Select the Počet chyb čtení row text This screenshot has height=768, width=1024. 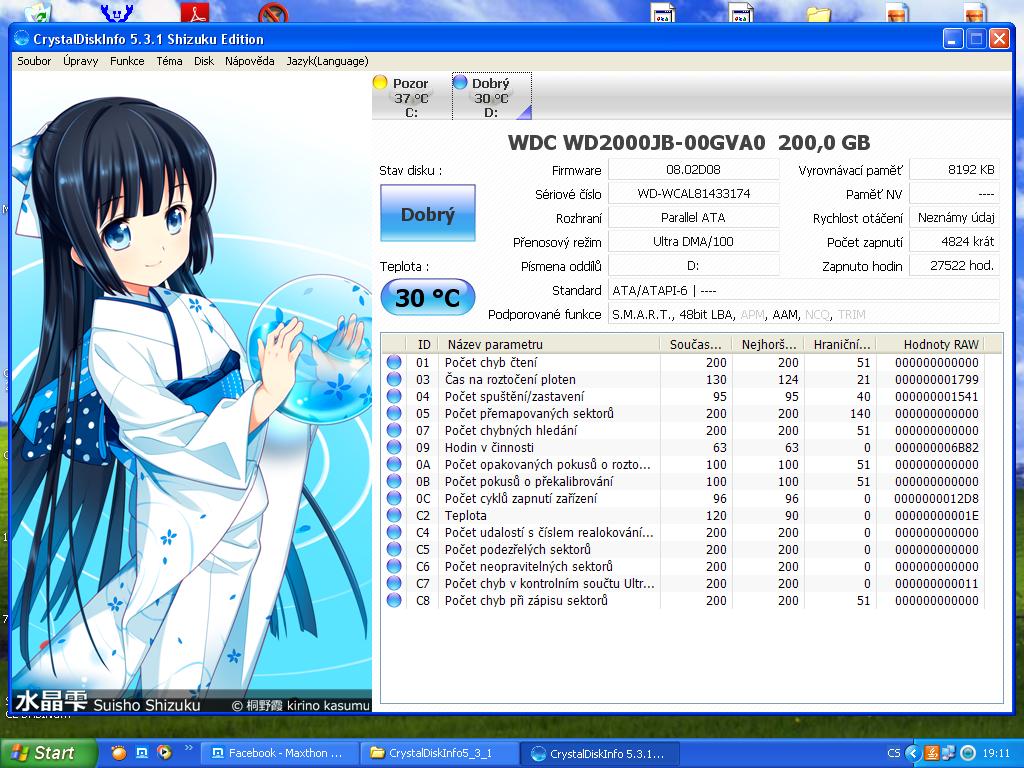pos(491,362)
